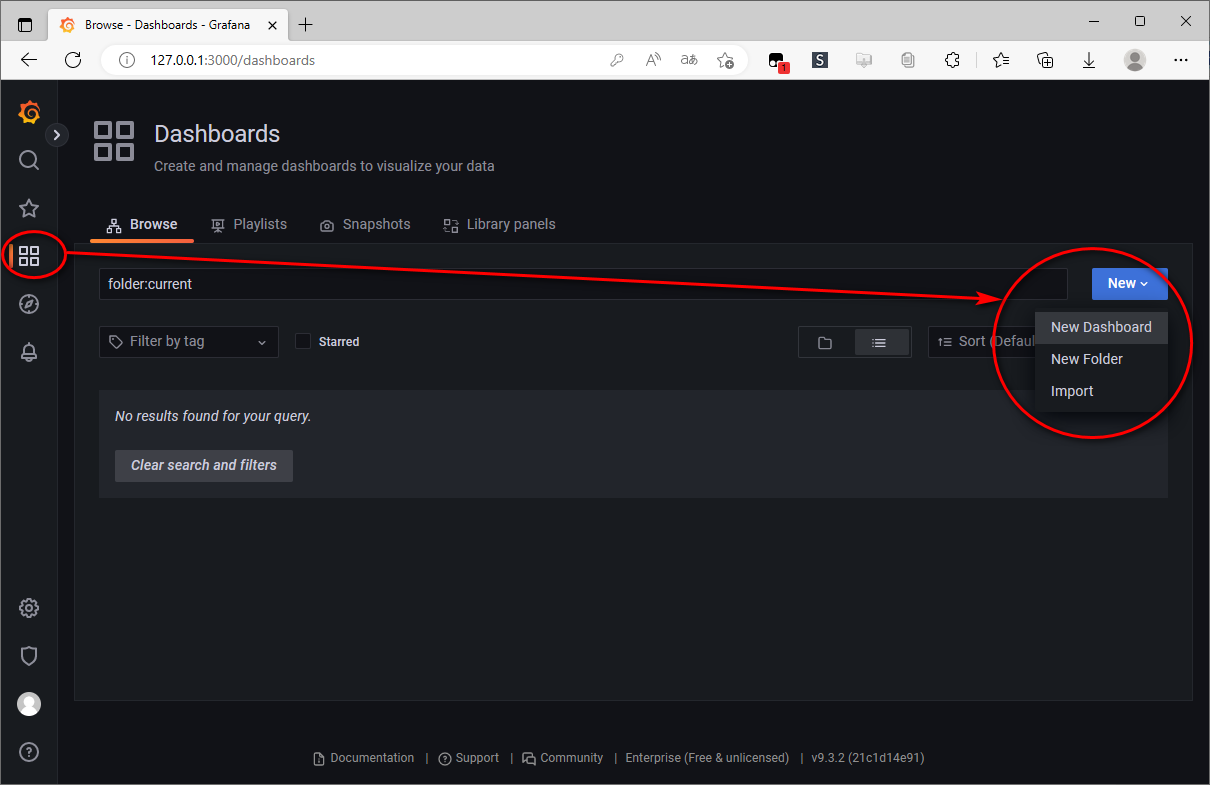Open the Dashboards sidebar icon
Viewport: 1210px width, 785px height.
point(29,256)
